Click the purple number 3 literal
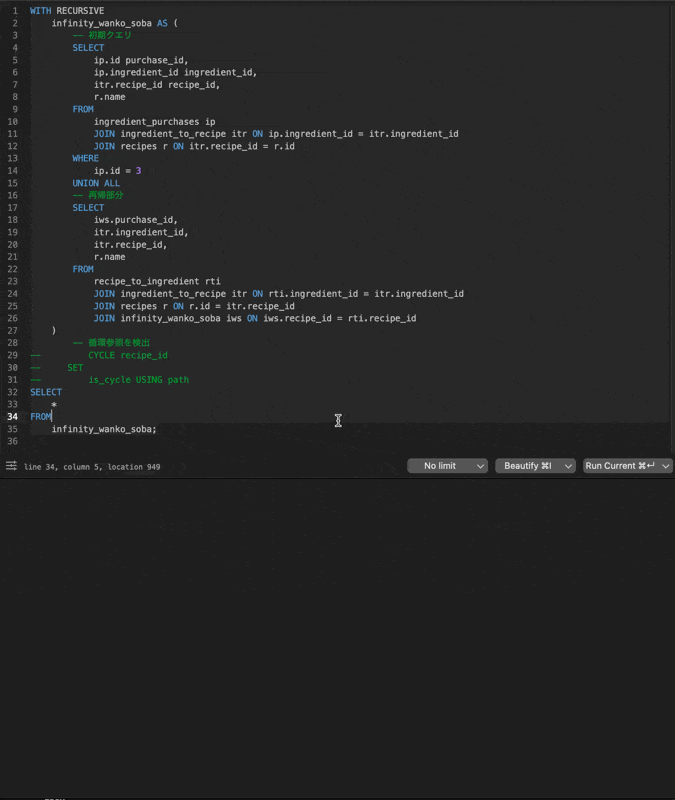Image resolution: width=675 pixels, height=800 pixels. click(x=138, y=171)
